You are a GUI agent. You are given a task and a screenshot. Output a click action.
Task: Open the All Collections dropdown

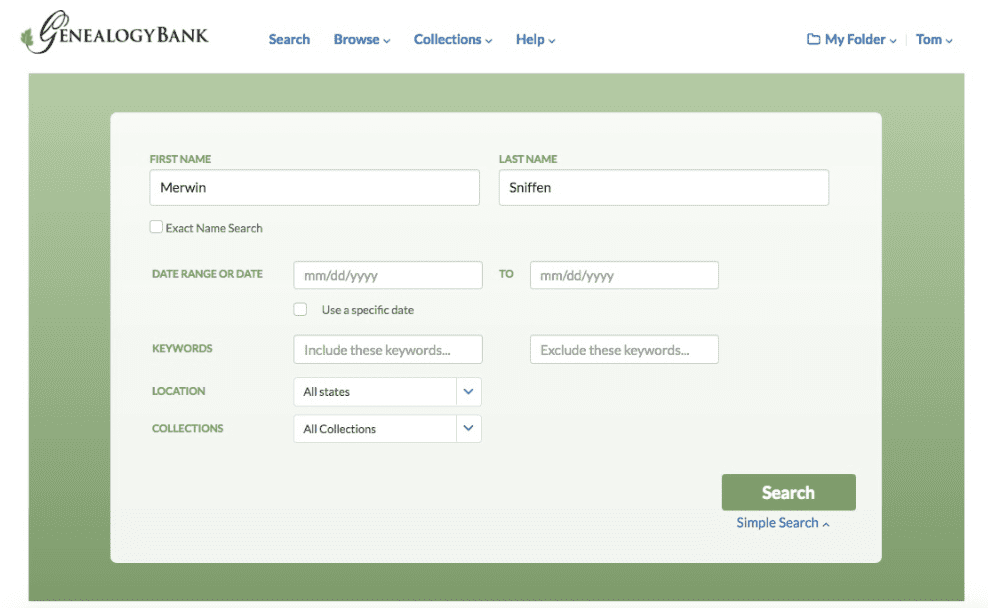tap(388, 428)
